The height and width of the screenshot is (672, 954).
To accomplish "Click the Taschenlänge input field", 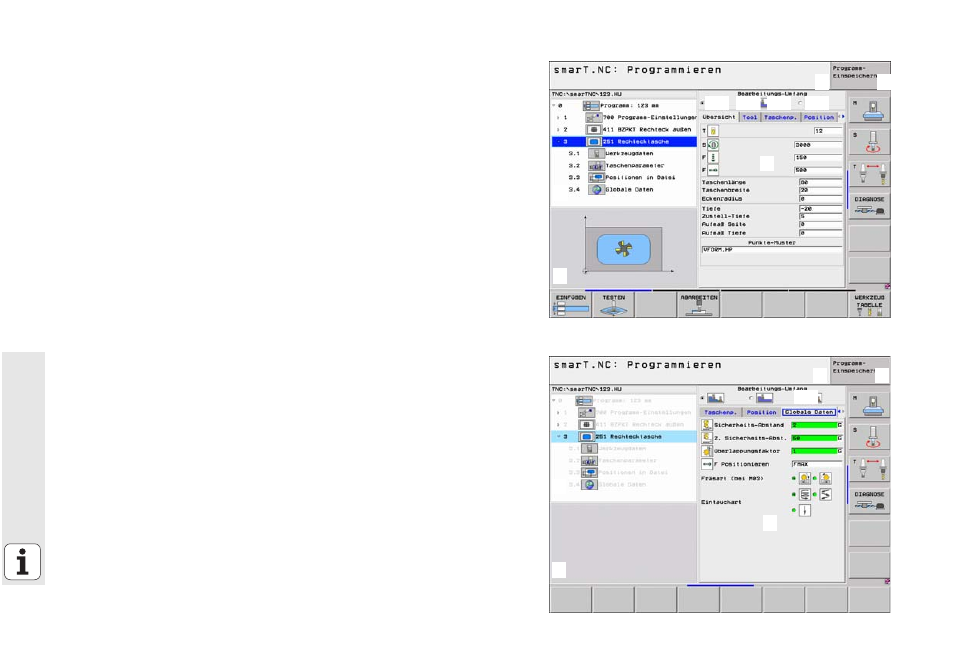I will pyautogui.click(x=821, y=182).
